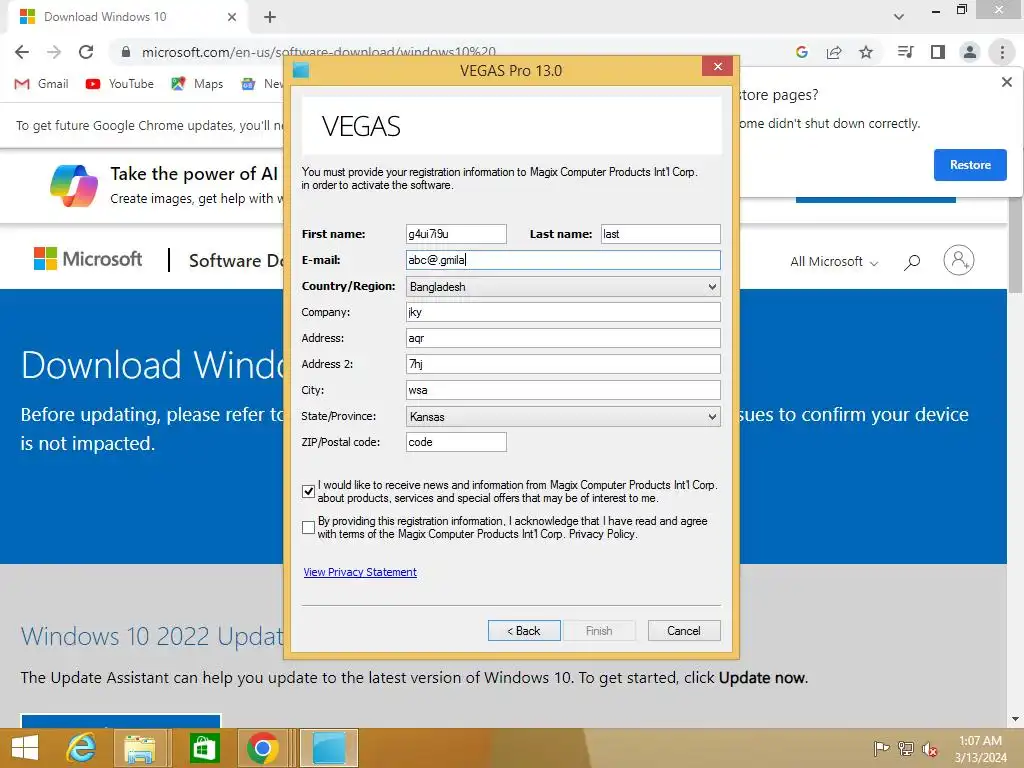Click the Microsoft site search icon
Image resolution: width=1024 pixels, height=768 pixels.
coord(912,262)
